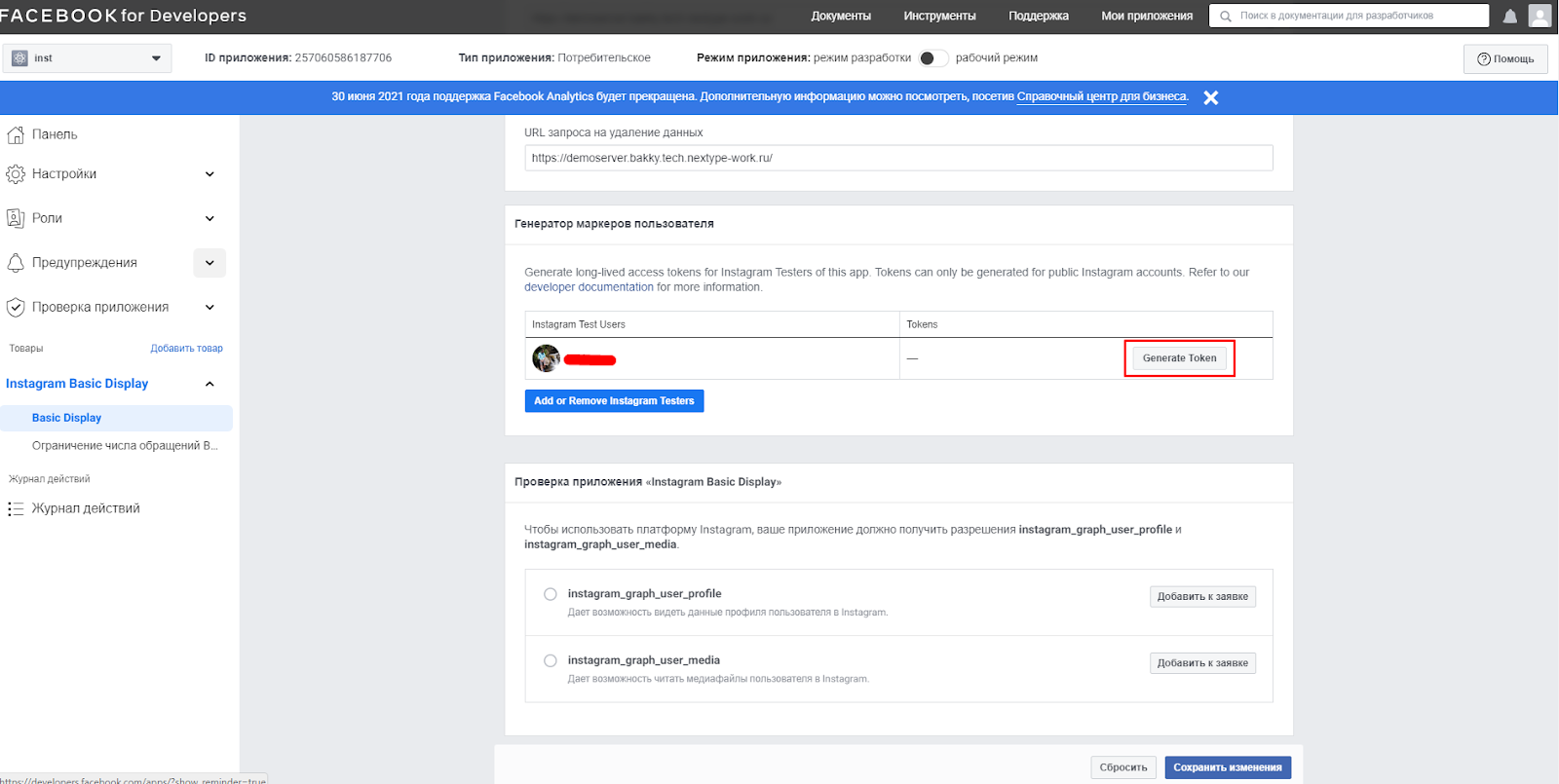Click the Instagram Basic Display heading
The width and height of the screenshot is (1559, 784).
click(77, 384)
